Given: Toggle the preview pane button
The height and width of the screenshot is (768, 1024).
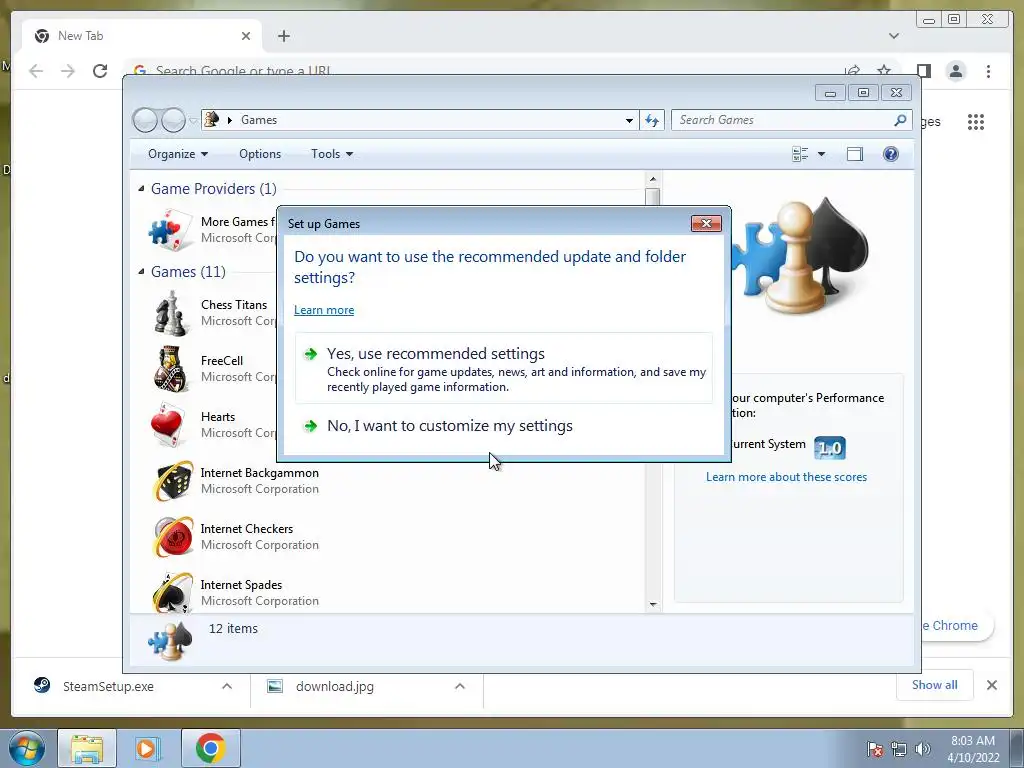Looking at the screenshot, I should (x=855, y=154).
